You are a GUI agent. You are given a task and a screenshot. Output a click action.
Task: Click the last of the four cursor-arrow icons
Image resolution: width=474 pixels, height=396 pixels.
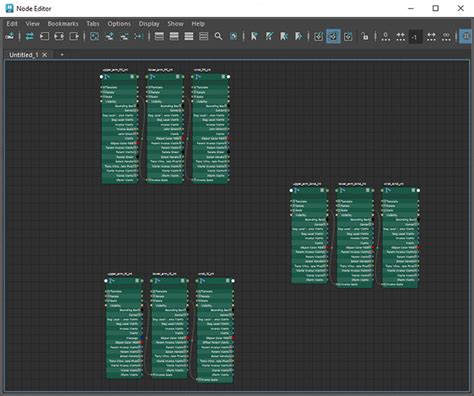299,36
